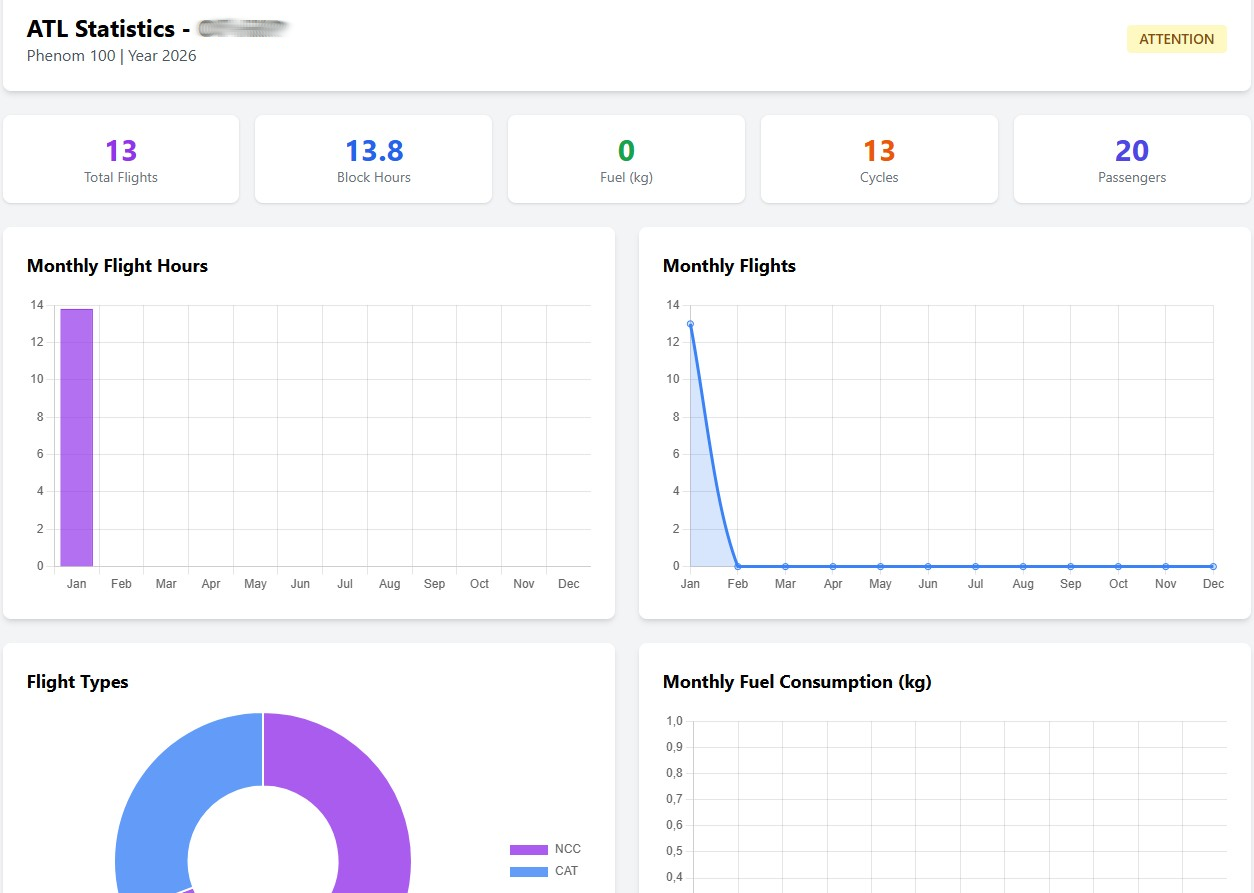Select the Feb data point in Monthly Flights
1254x893 pixels.
click(738, 566)
